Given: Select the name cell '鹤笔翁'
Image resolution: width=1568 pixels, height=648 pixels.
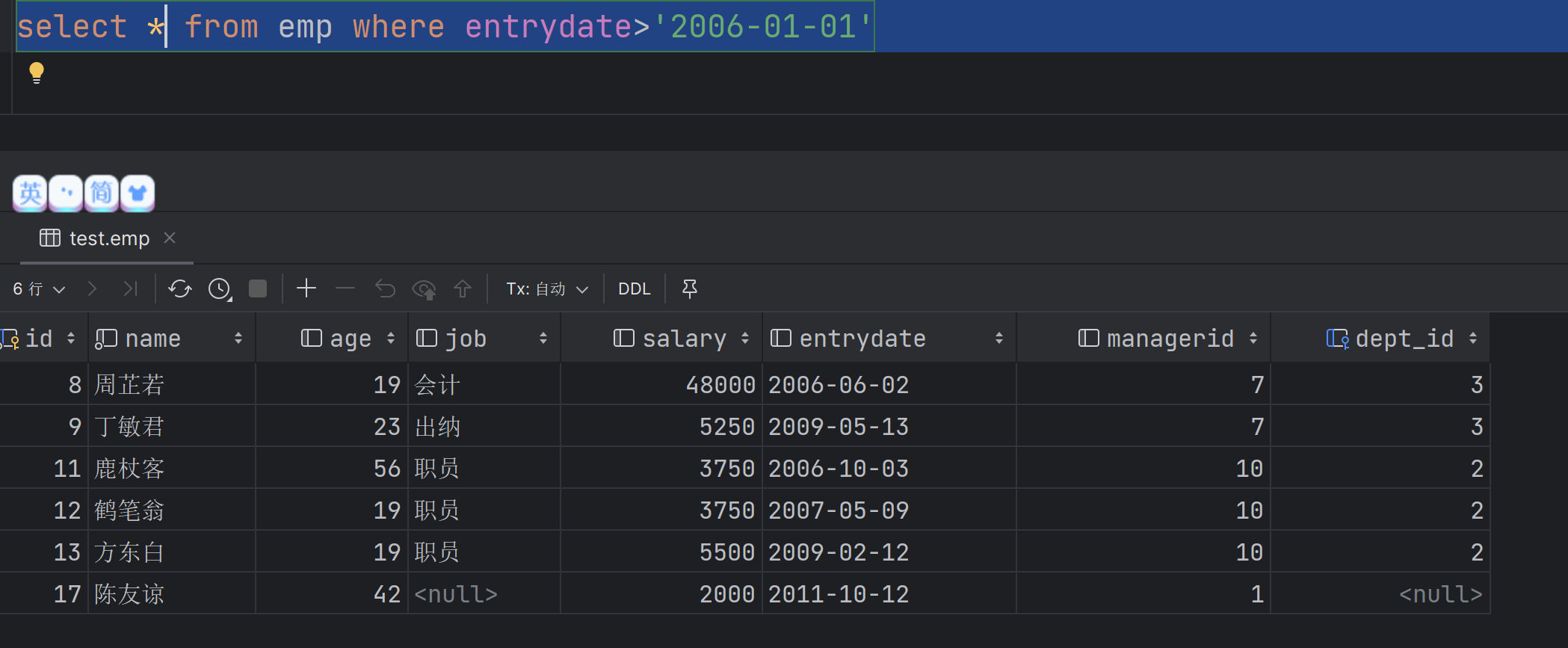Looking at the screenshot, I should (172, 510).
